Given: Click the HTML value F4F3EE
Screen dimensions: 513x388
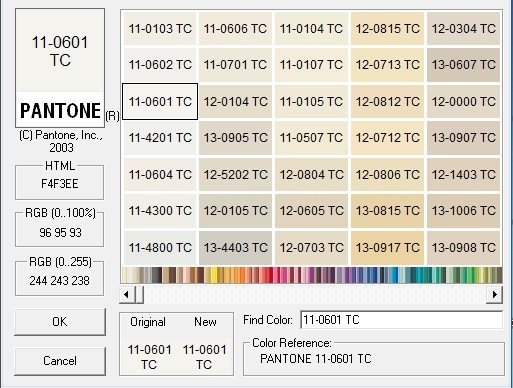Looking at the screenshot, I should pos(60,184).
